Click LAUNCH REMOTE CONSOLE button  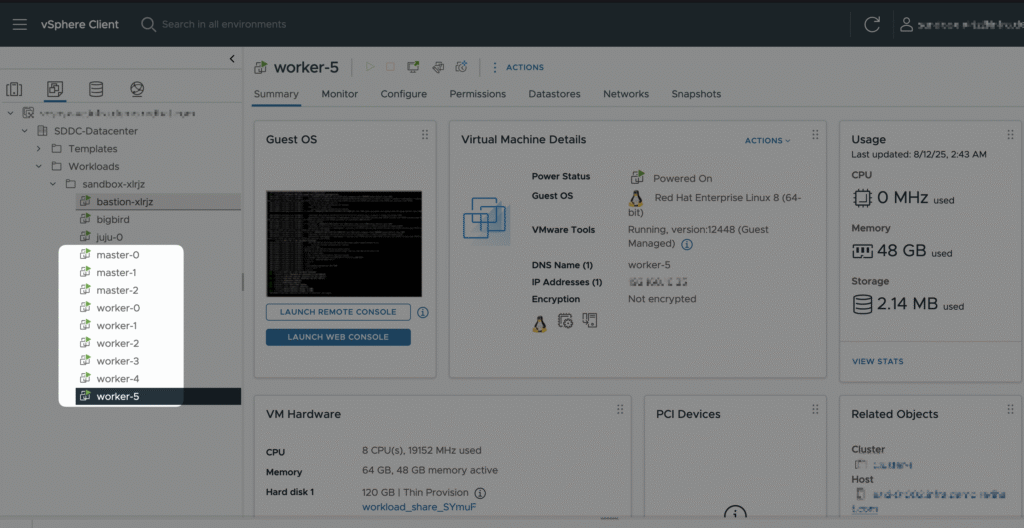(x=338, y=312)
